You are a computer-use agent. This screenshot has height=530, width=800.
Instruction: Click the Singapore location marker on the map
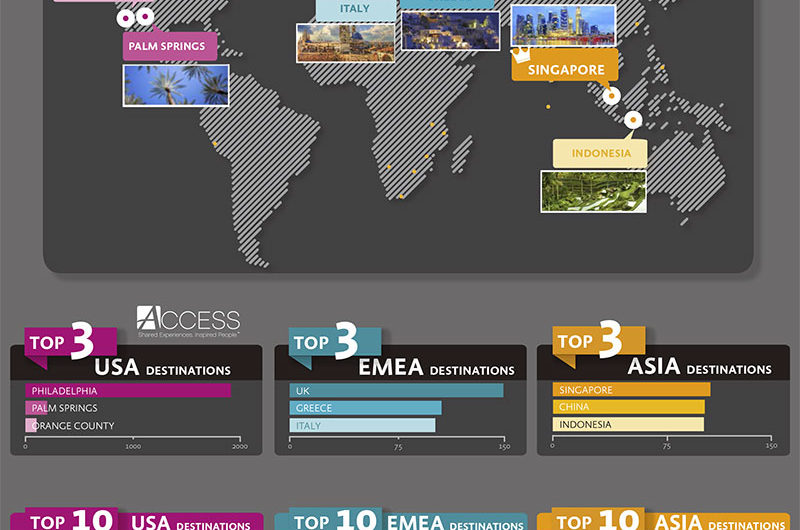click(611, 96)
